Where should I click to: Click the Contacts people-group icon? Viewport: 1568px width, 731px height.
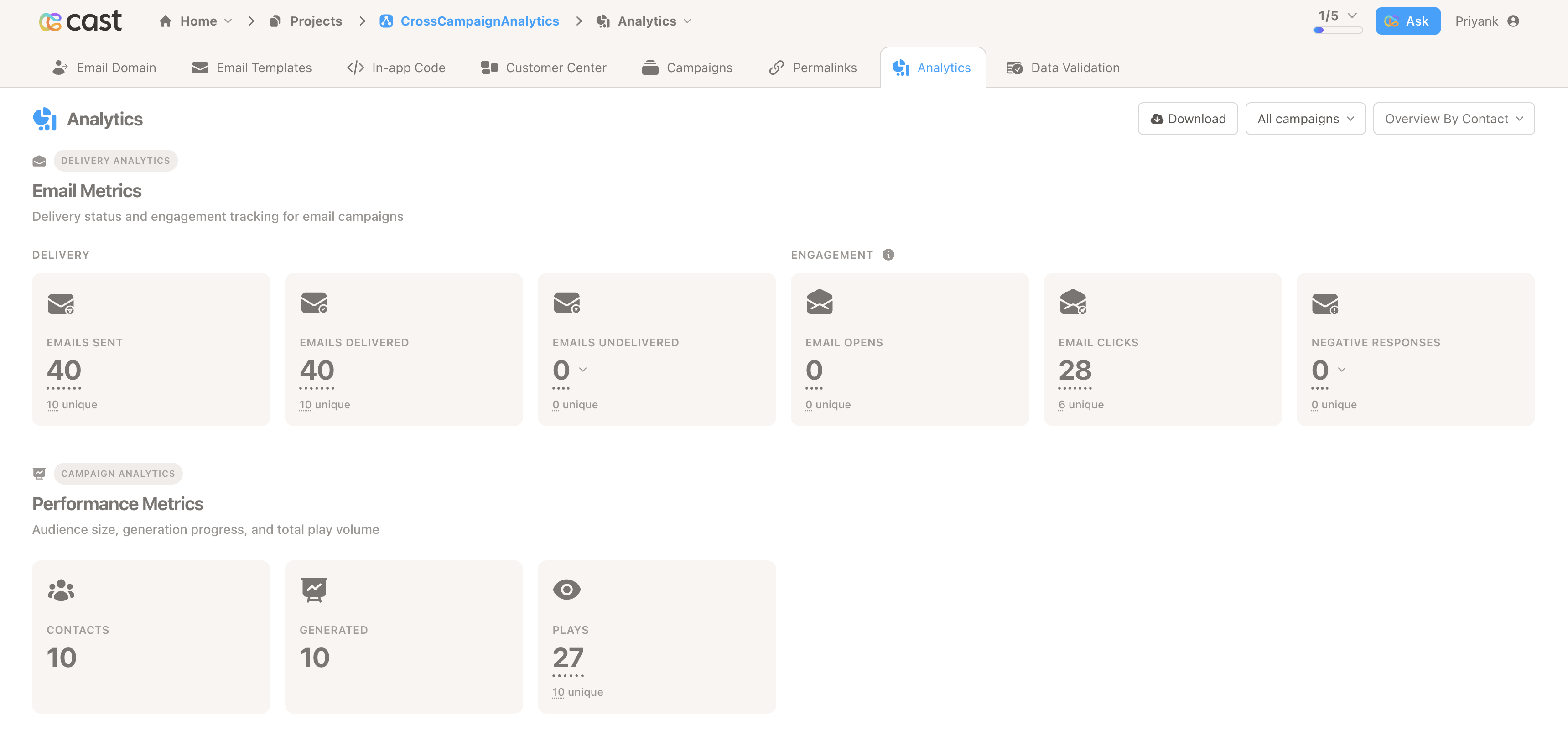61,590
